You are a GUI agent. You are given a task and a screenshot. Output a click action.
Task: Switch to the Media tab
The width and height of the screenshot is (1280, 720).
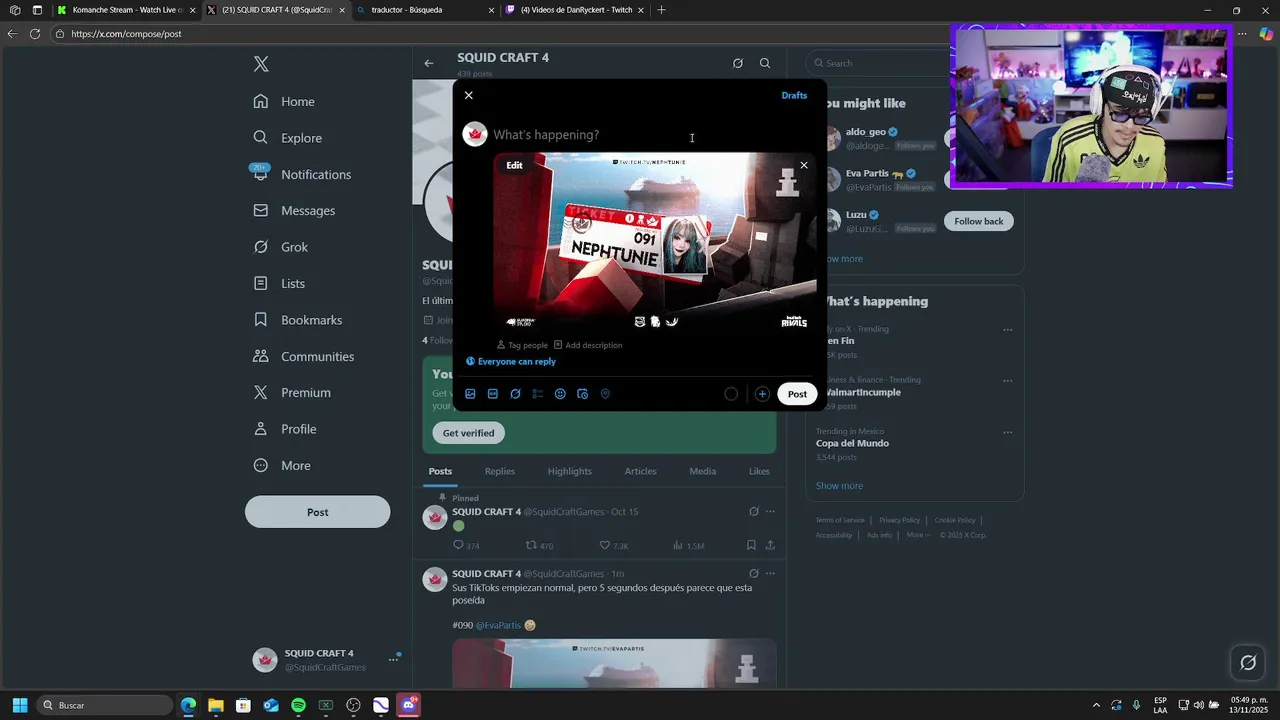tap(702, 471)
